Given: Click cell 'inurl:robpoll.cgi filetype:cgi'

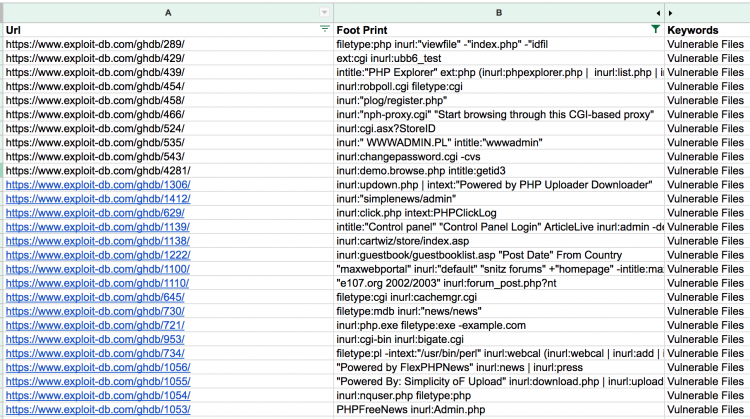Looking at the screenshot, I should click(x=499, y=87).
